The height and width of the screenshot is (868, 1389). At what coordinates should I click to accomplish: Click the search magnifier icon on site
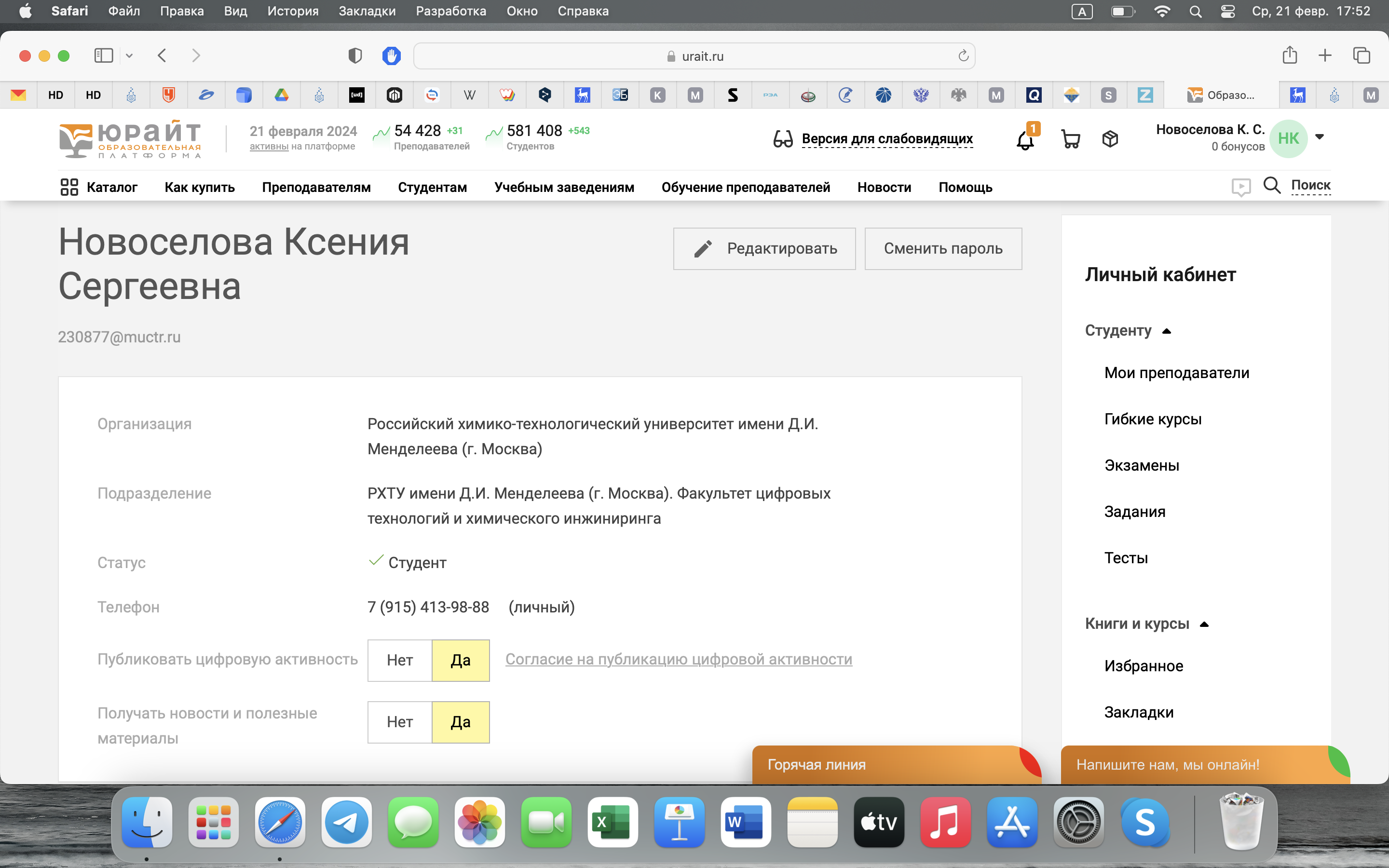click(x=1272, y=186)
